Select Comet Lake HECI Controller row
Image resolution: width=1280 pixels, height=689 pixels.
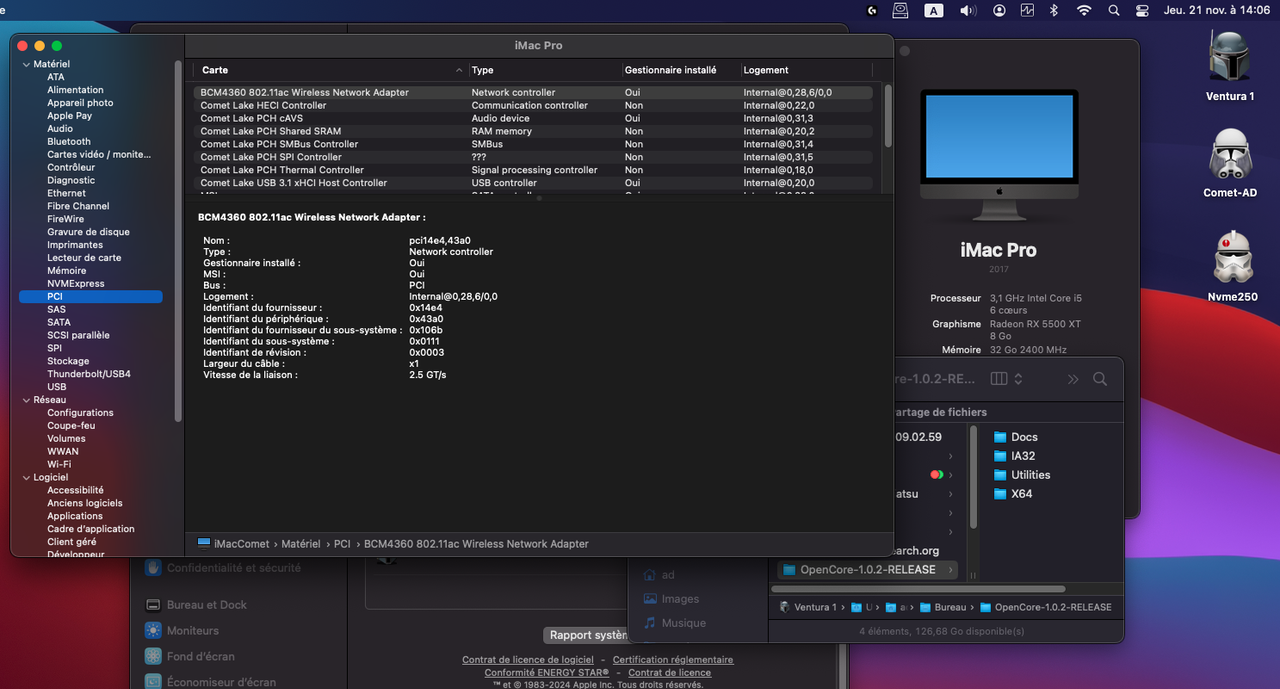(535, 105)
